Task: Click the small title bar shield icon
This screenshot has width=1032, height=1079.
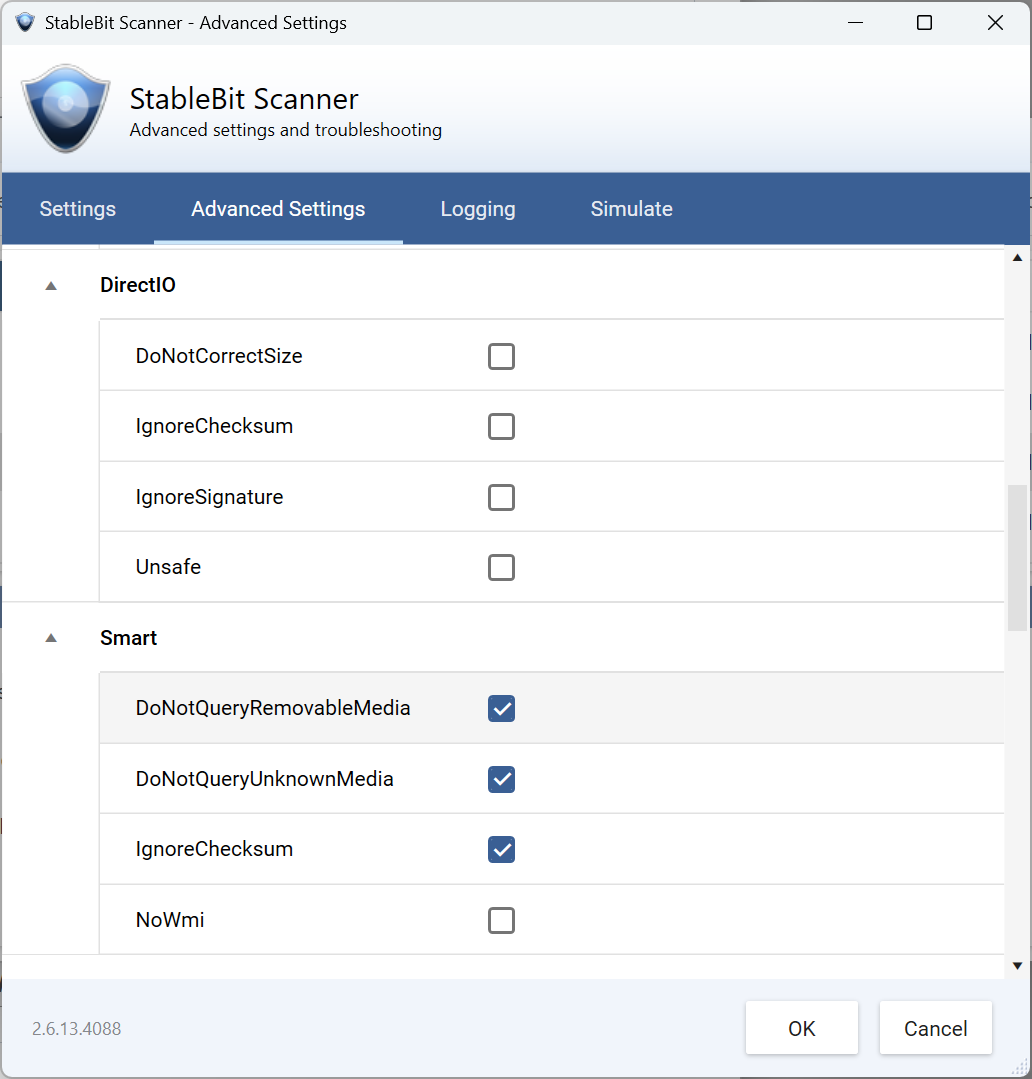Action: 25,23
